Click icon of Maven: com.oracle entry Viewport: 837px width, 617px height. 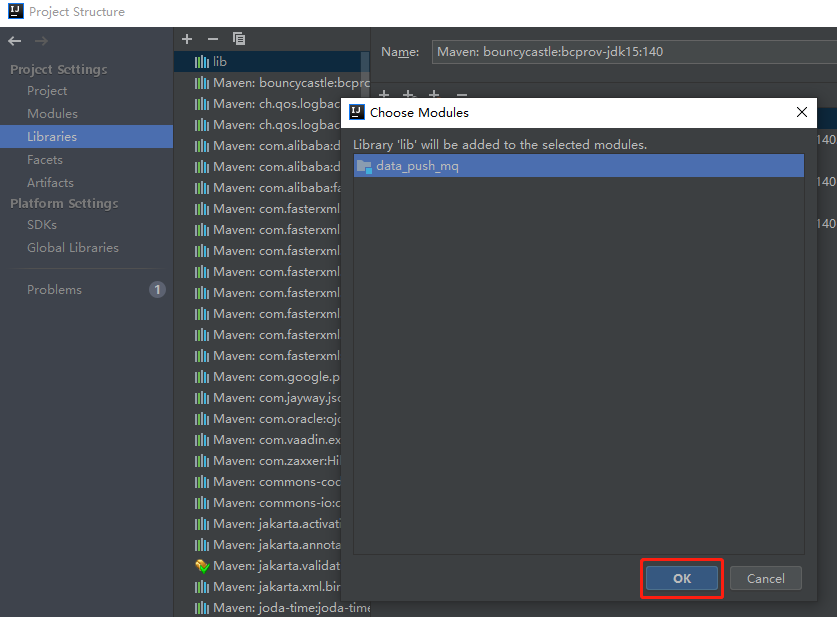point(202,419)
